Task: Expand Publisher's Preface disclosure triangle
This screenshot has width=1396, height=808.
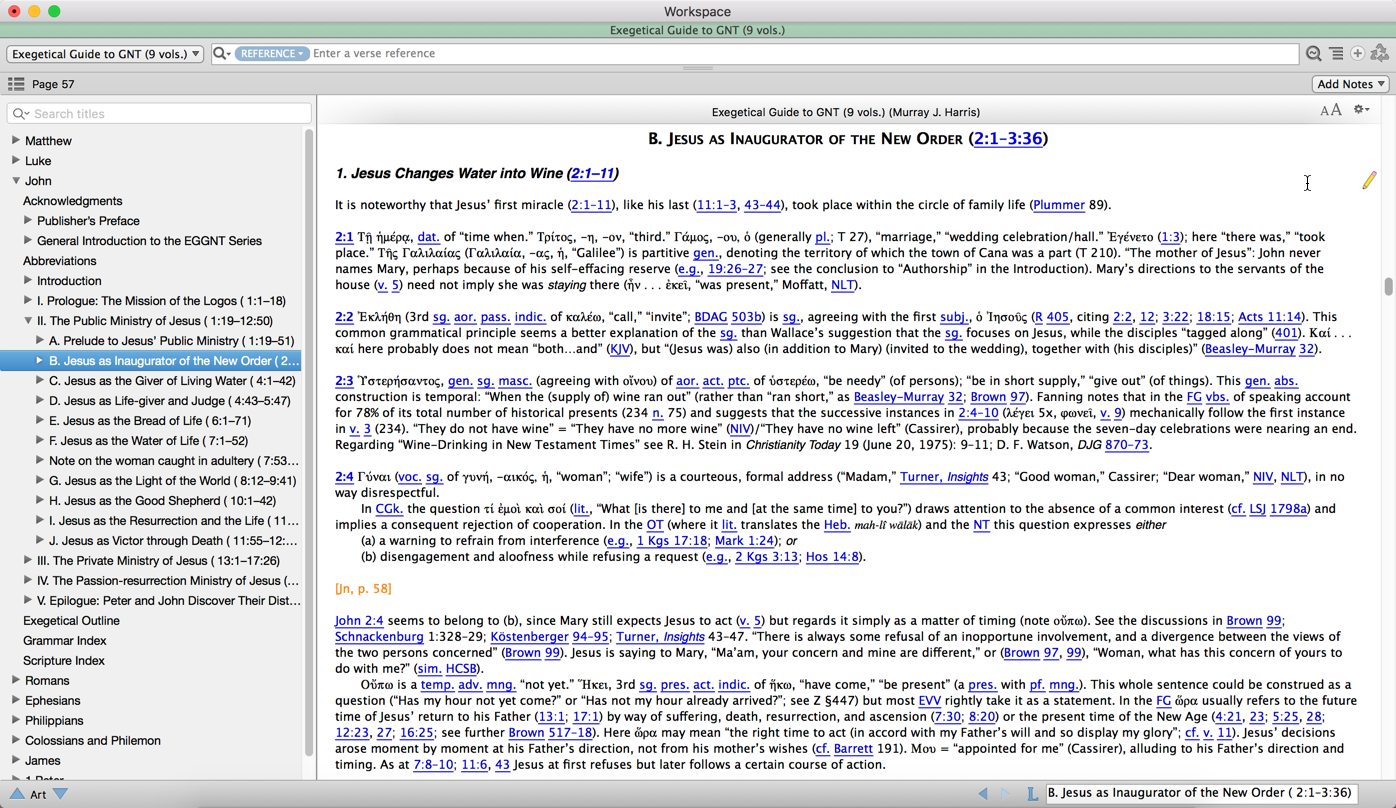Action: [x=28, y=220]
